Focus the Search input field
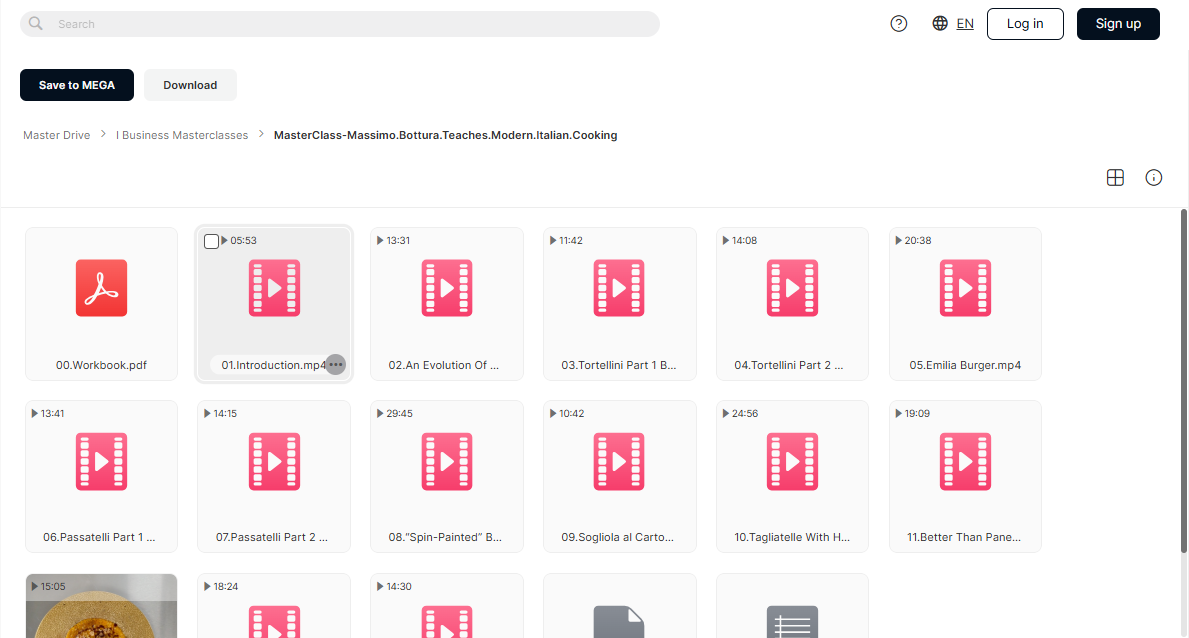The image size is (1189, 638). pos(340,24)
